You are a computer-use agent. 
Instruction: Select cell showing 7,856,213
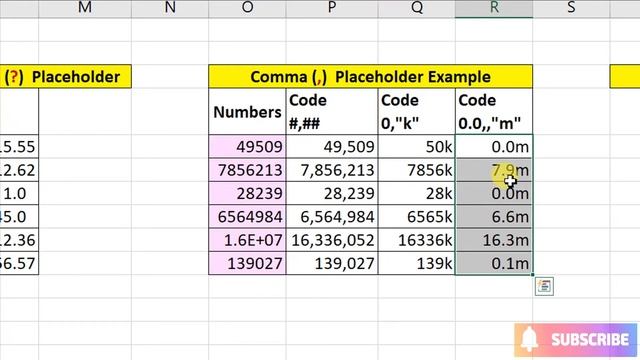point(332,170)
